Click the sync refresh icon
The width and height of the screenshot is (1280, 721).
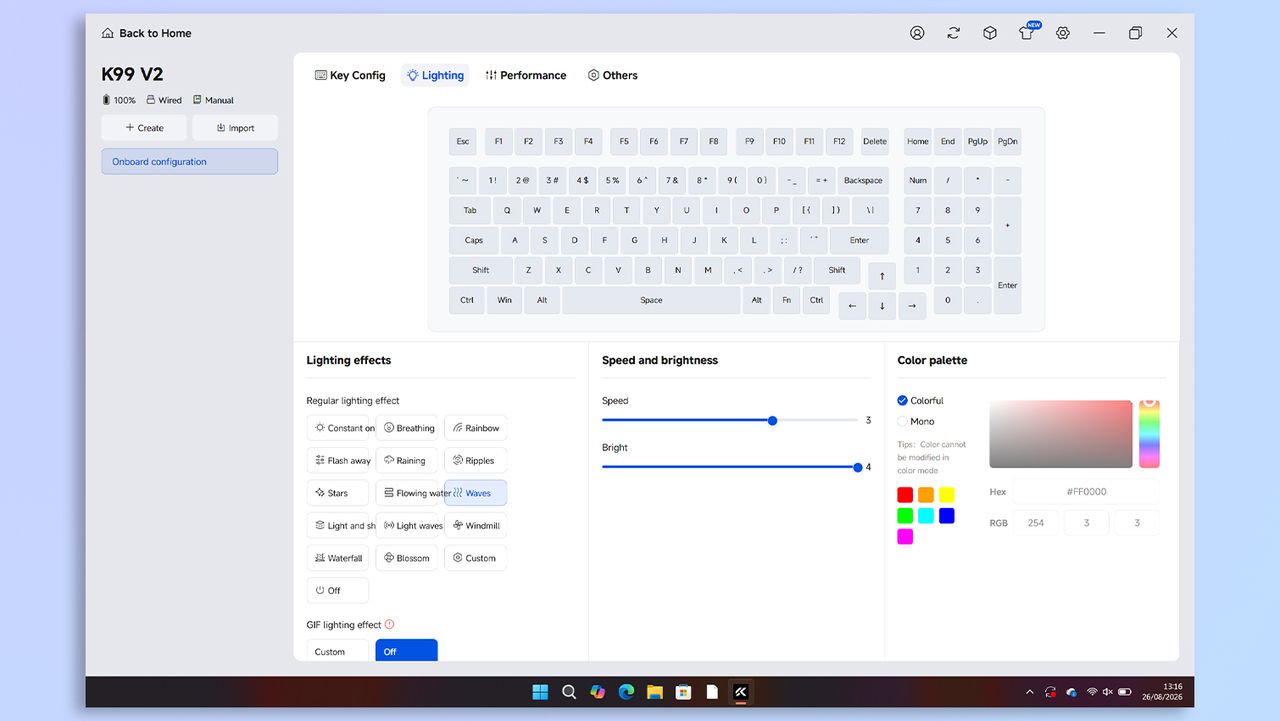(953, 33)
